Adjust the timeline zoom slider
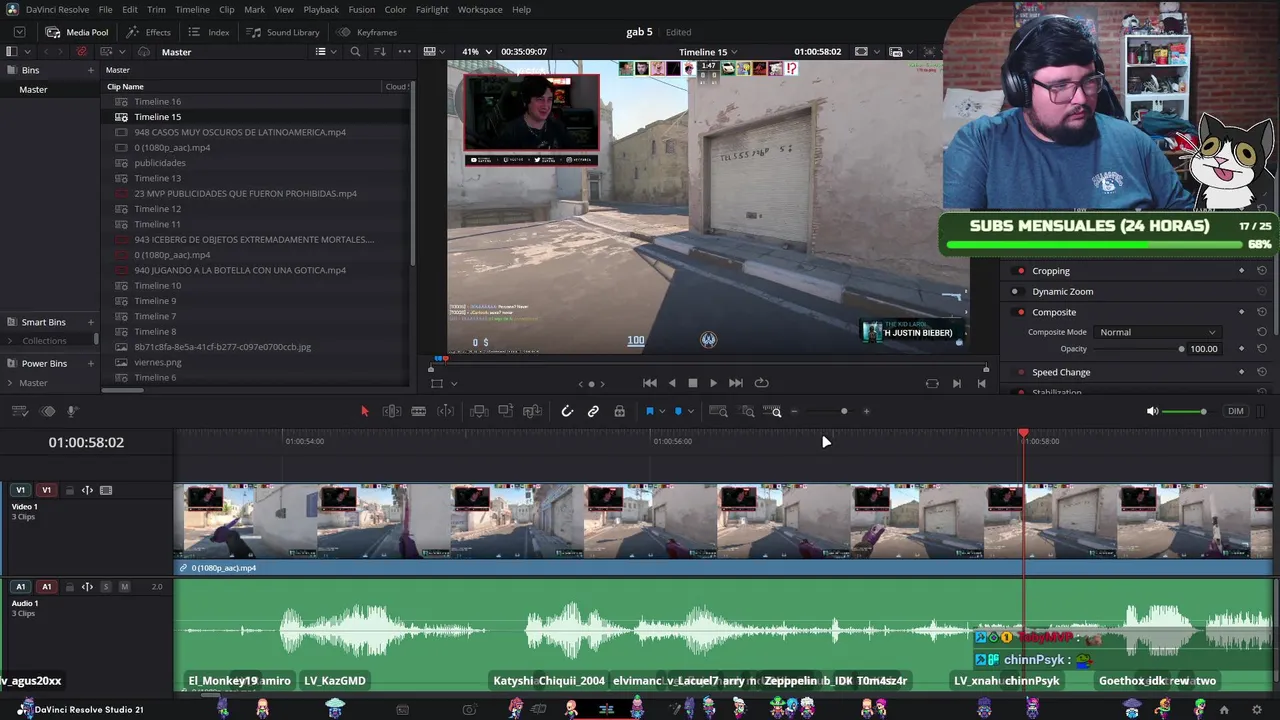1280x720 pixels. pyautogui.click(x=844, y=411)
